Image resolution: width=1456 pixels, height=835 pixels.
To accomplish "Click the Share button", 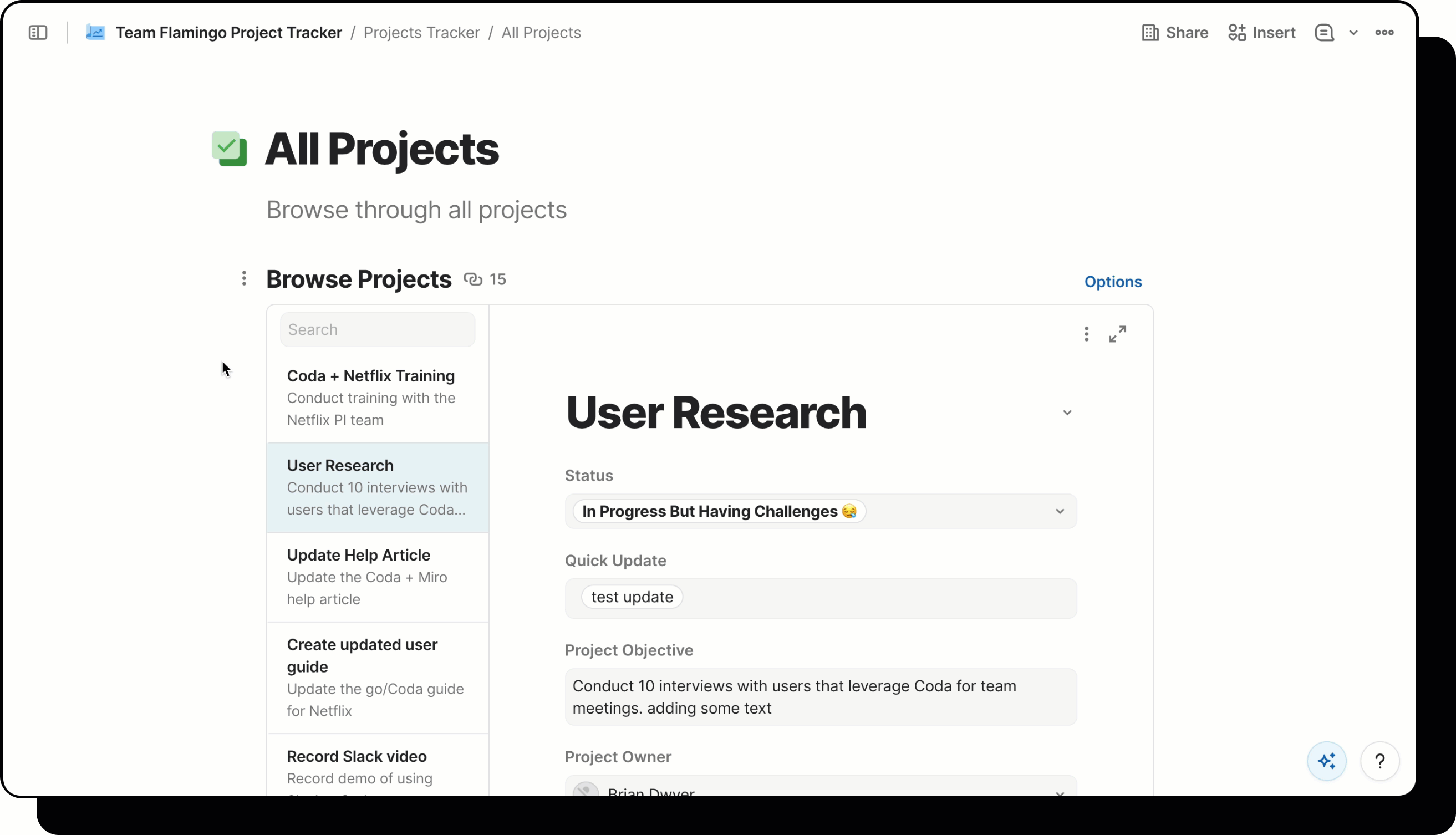I will 1174,33.
